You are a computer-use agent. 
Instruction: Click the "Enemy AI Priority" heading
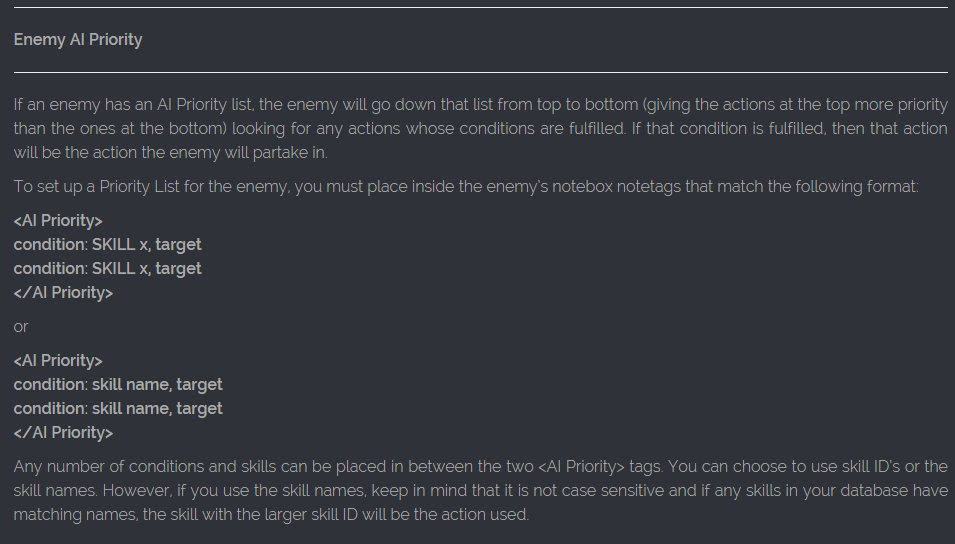coord(78,40)
